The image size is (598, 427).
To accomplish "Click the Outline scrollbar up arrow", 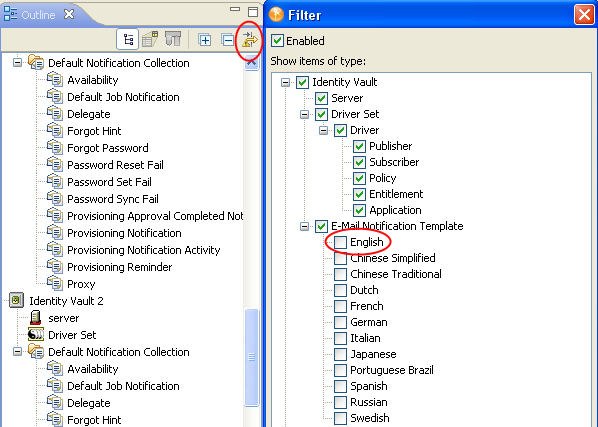I will (252, 62).
